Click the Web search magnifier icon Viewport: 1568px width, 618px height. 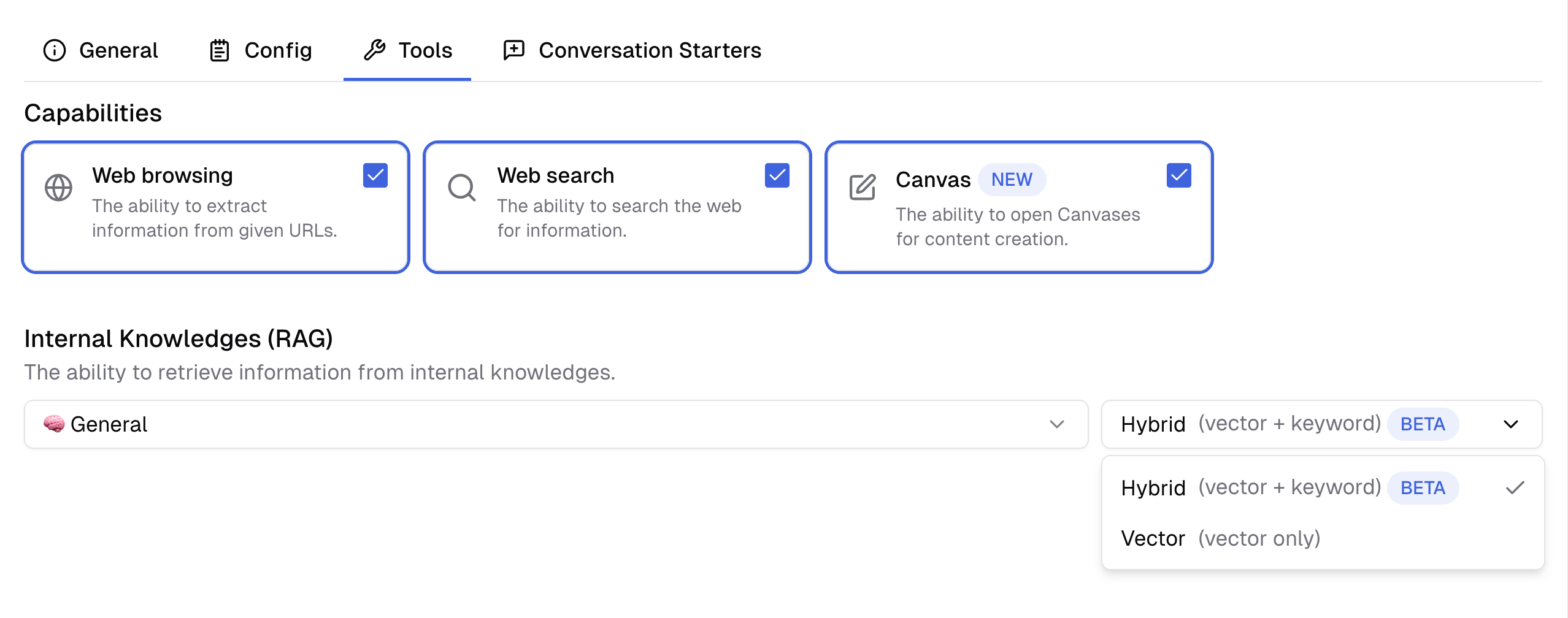click(x=462, y=188)
